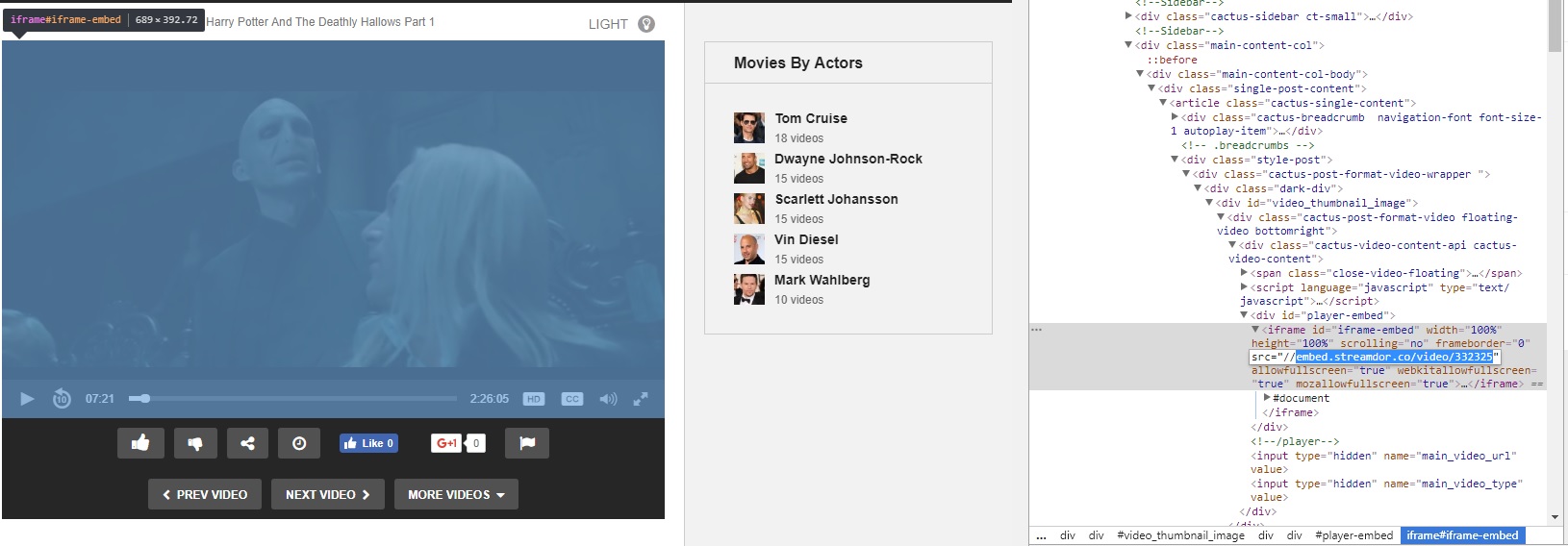1568x546 pixels.
Task: Click the 07:21 elapsed time text
Action: 100,399
